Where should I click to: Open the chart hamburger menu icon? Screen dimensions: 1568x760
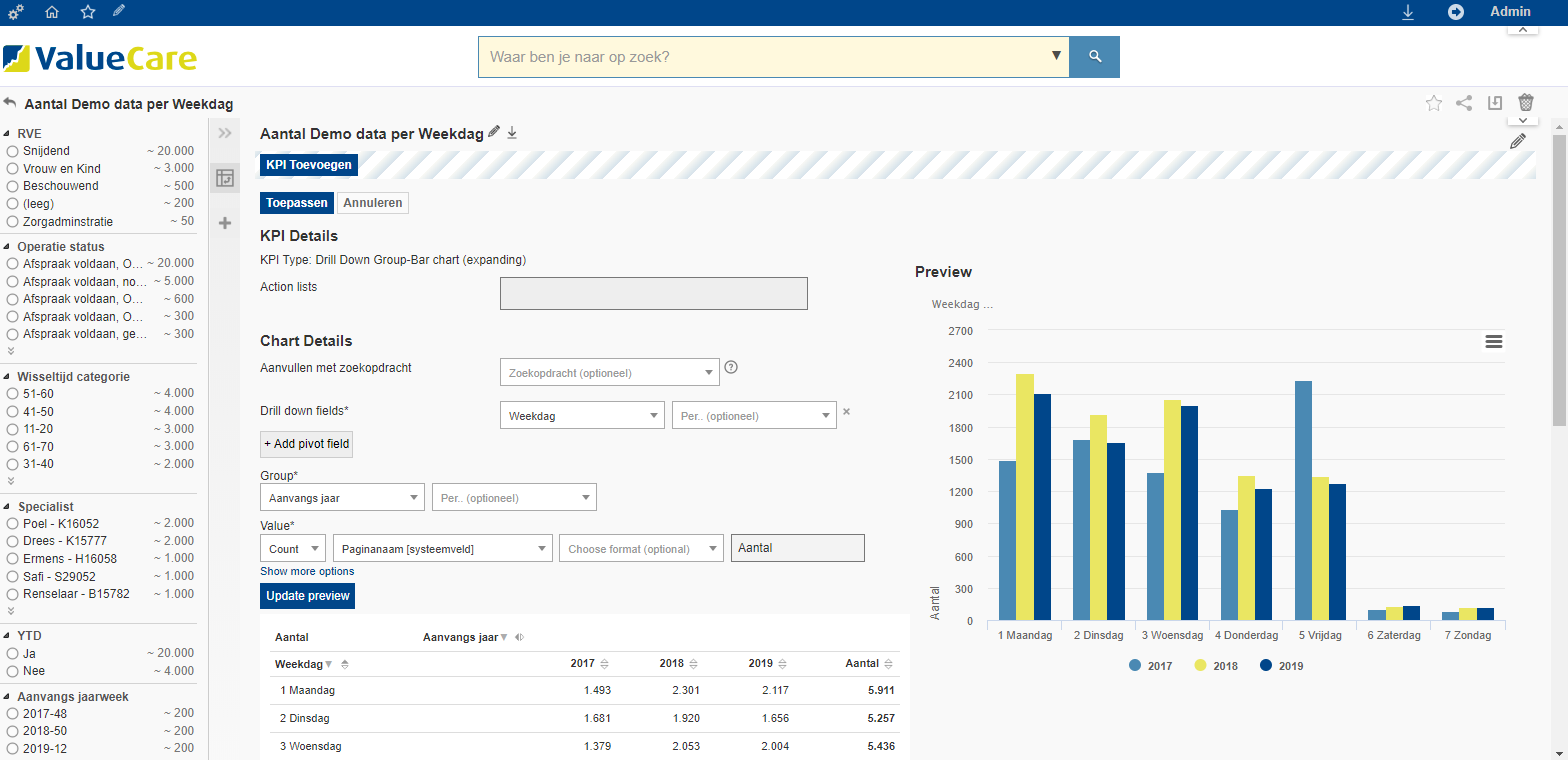pos(1494,342)
